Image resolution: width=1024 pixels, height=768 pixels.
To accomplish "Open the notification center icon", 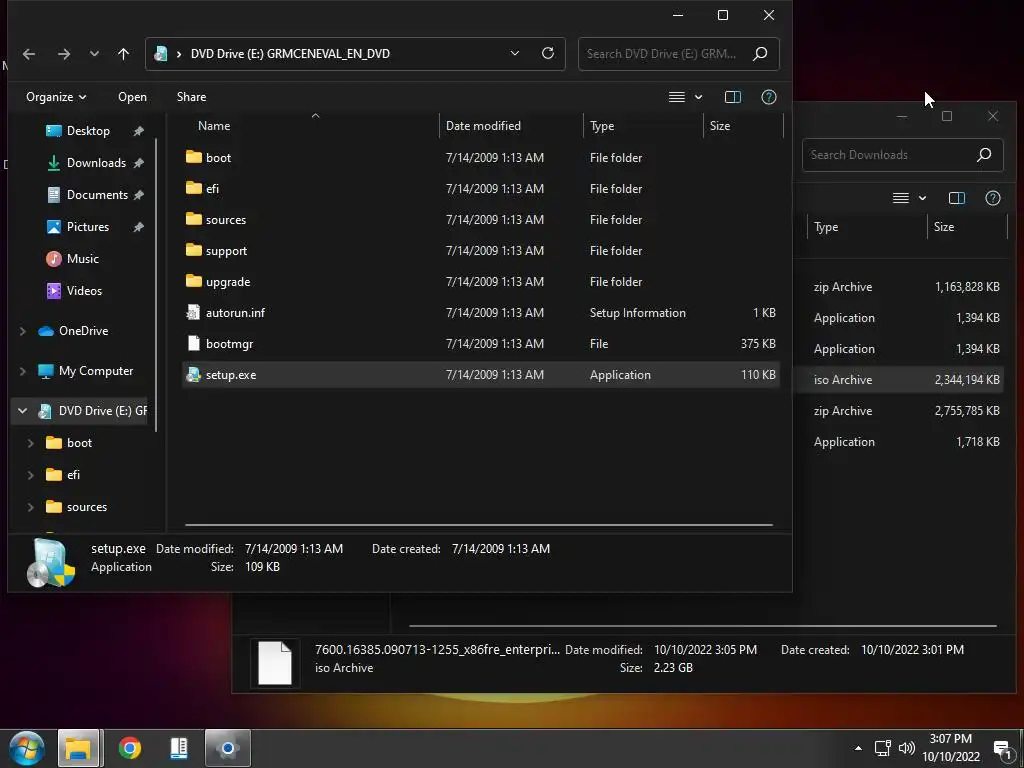I will pyautogui.click(x=1002, y=748).
